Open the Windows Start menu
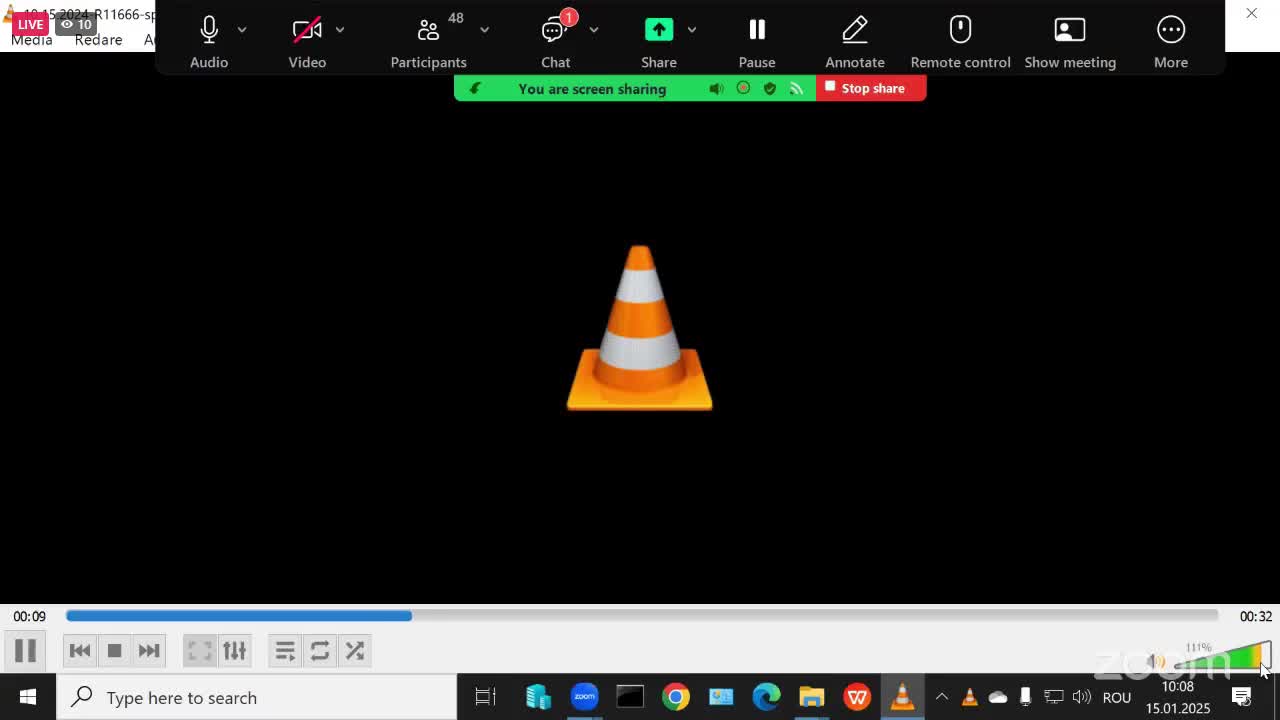 click(28, 697)
